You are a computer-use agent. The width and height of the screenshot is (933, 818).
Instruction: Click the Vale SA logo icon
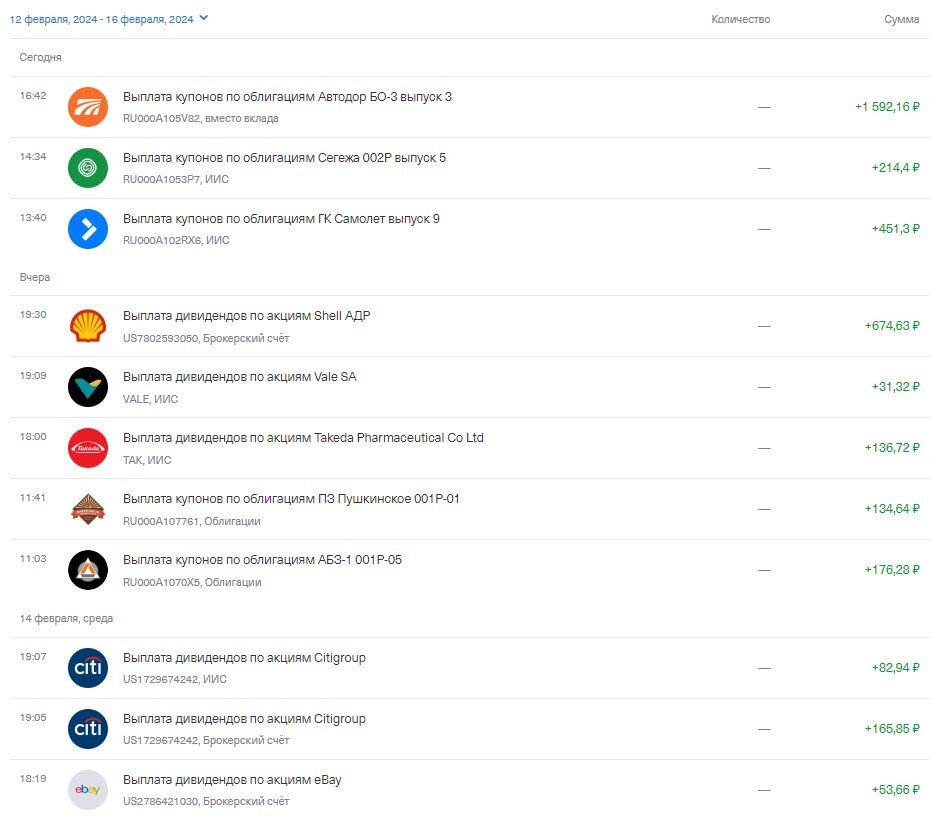pos(88,387)
